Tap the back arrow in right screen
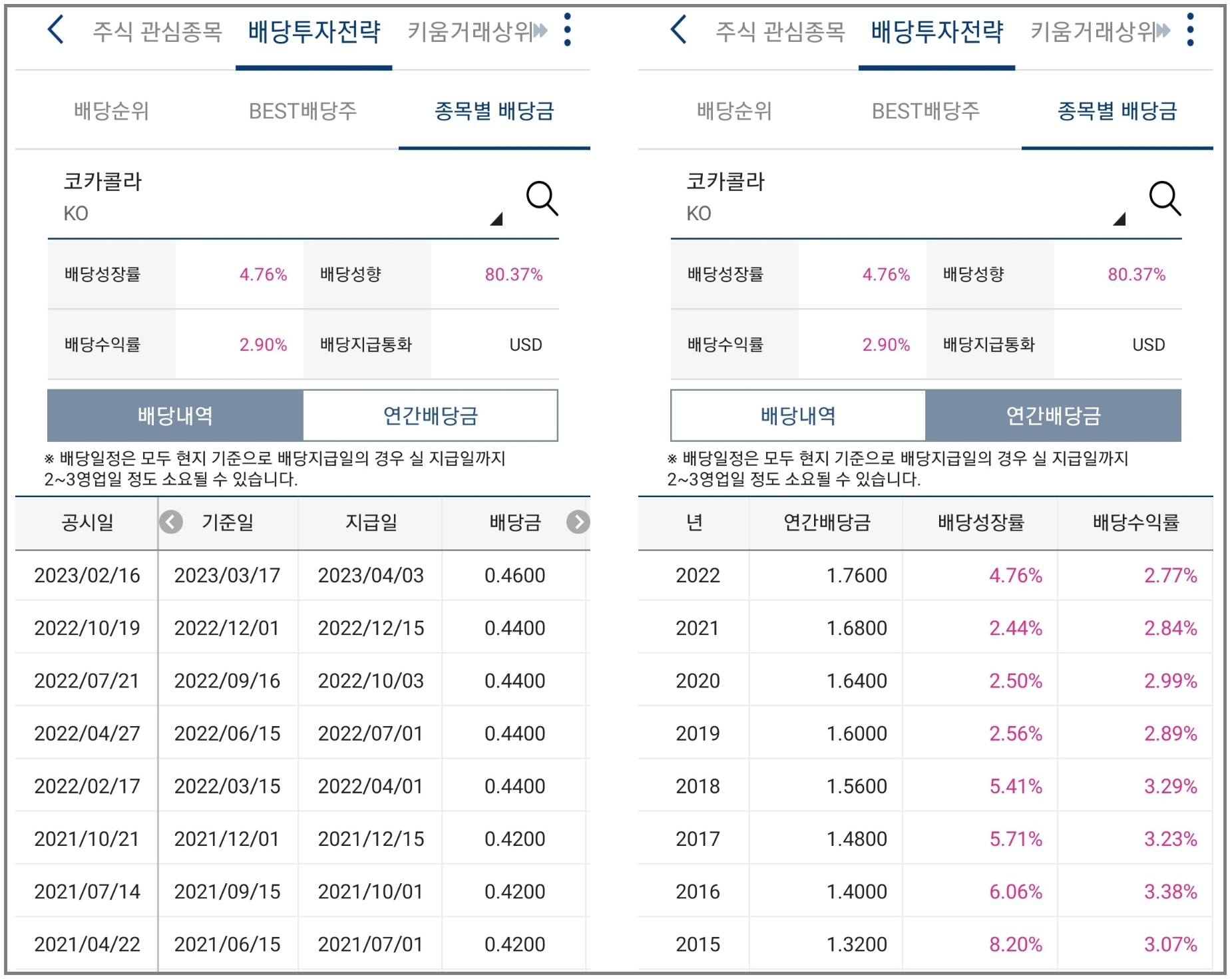1232x979 pixels. 679,31
